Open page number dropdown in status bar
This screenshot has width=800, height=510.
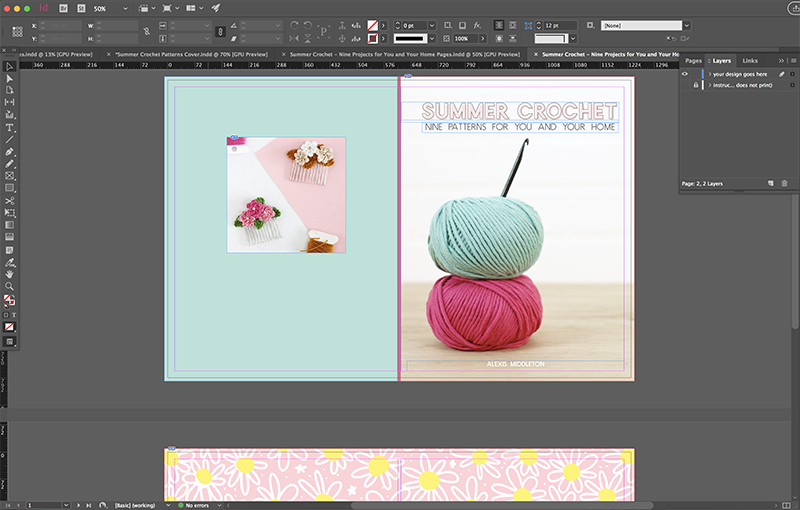[x=66, y=505]
